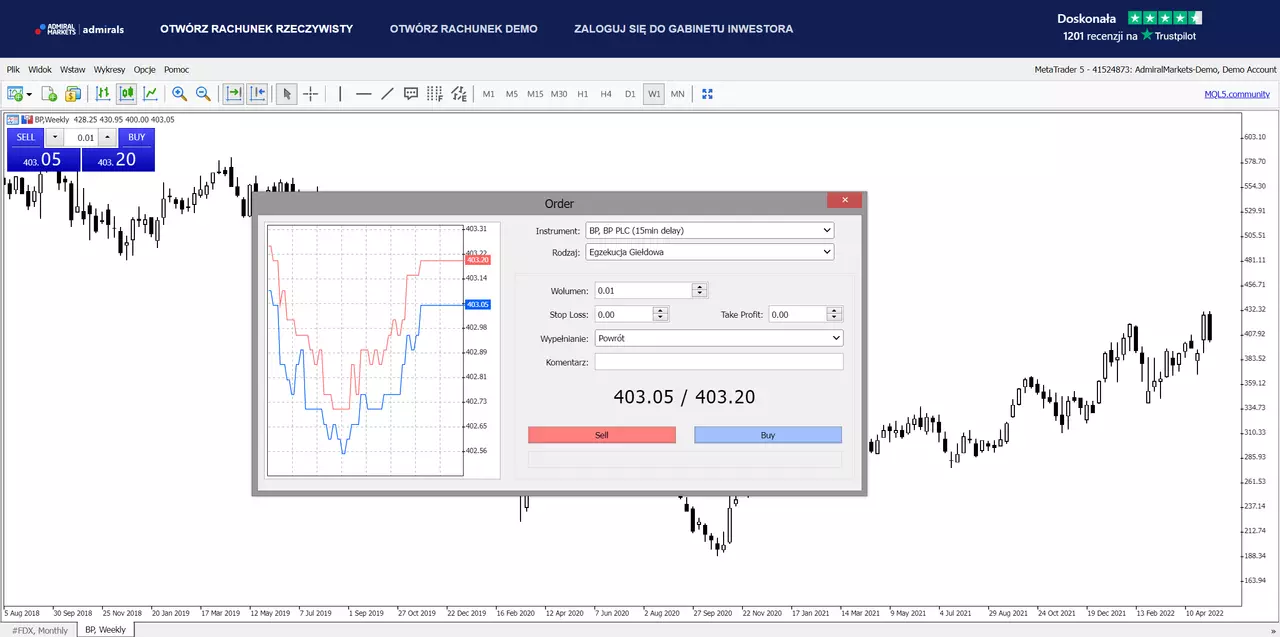This screenshot has width=1280, height=637.
Task: Open the Wykresy menu
Action: click(x=109, y=70)
